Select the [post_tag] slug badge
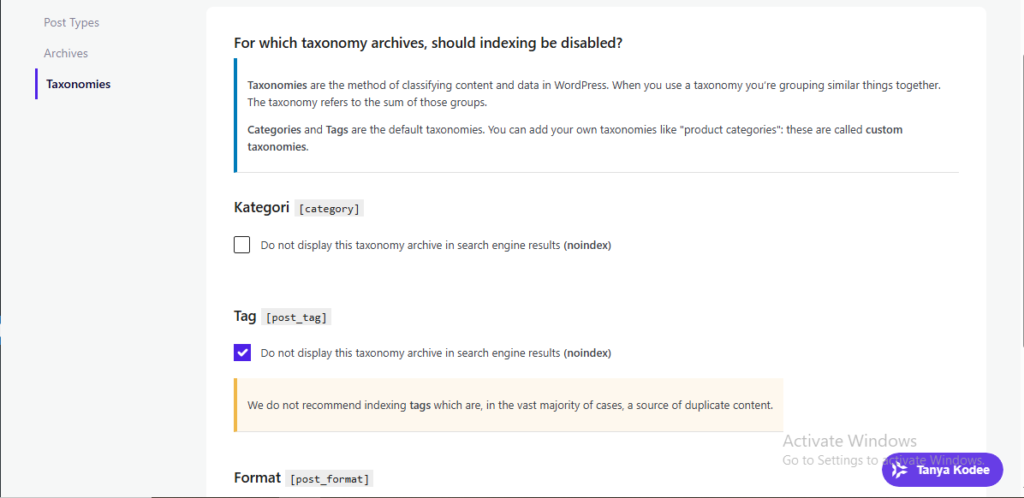This screenshot has height=498, width=1024. click(x=296, y=317)
